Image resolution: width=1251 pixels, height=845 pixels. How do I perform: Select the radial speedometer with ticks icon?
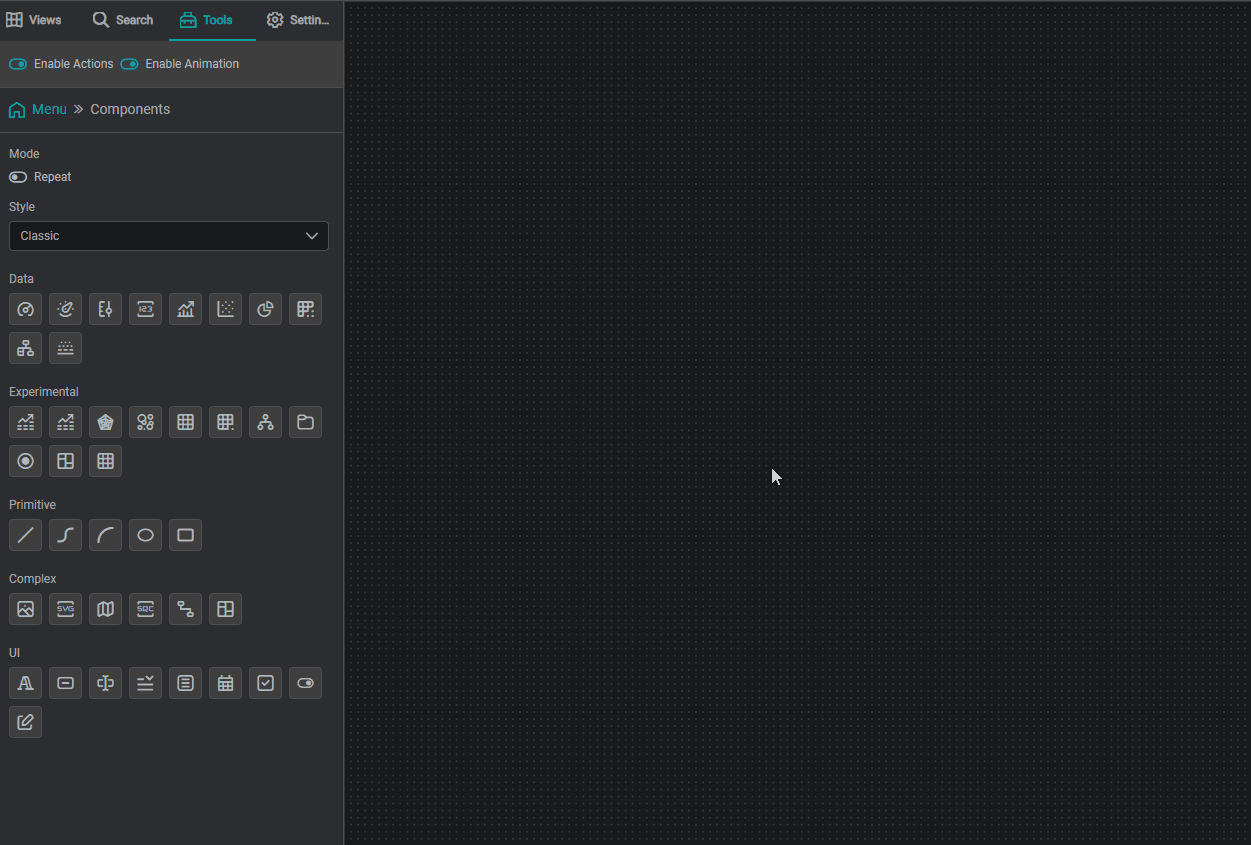[66, 309]
